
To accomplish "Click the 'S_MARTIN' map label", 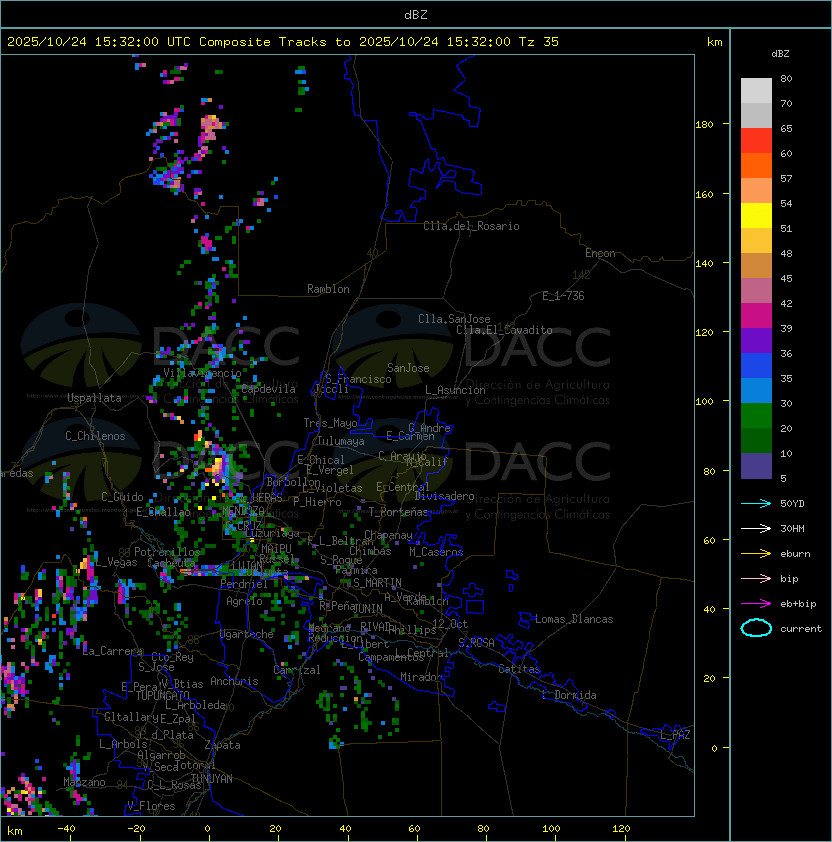I will [378, 583].
